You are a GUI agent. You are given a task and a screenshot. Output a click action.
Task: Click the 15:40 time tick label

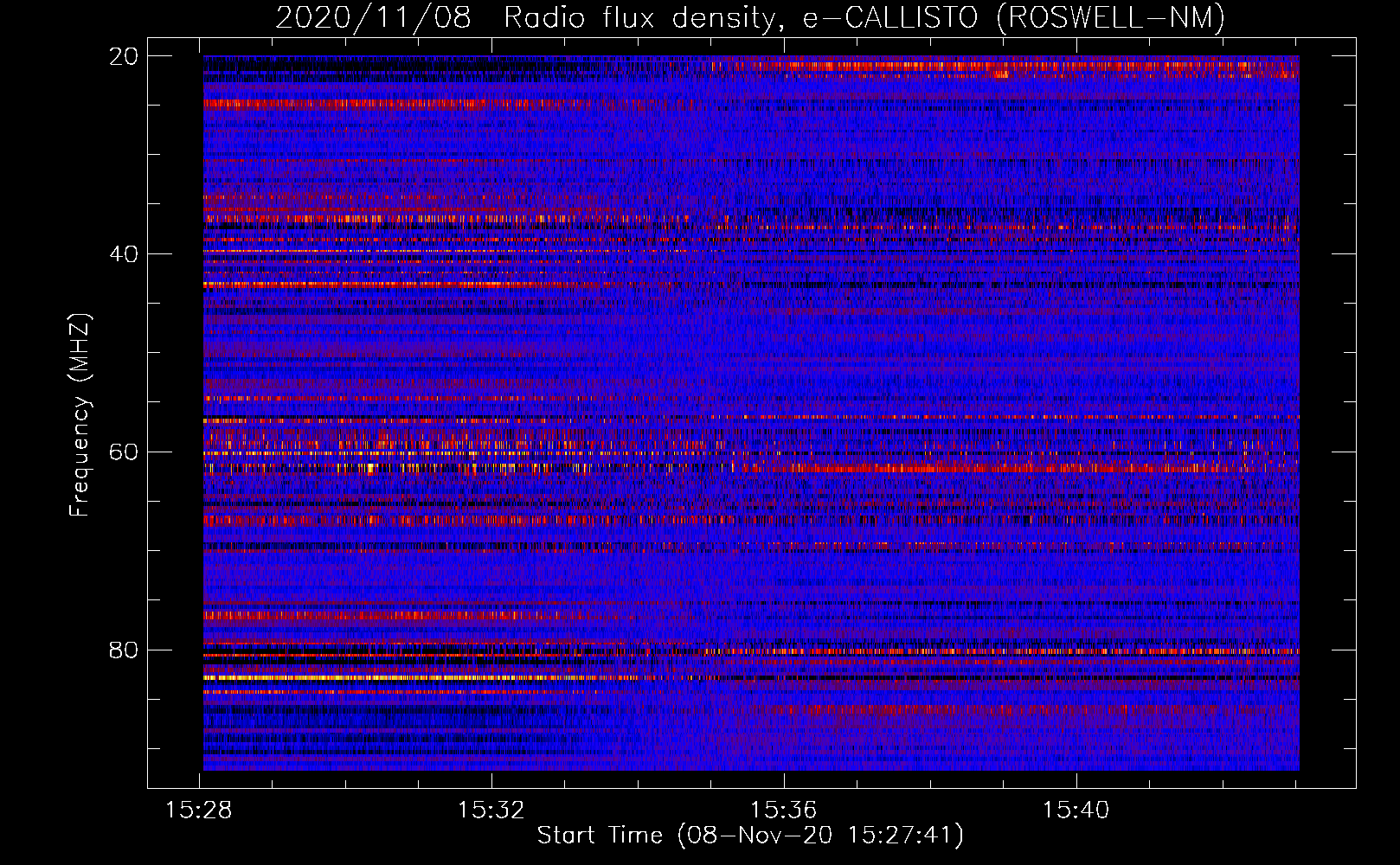click(1076, 811)
